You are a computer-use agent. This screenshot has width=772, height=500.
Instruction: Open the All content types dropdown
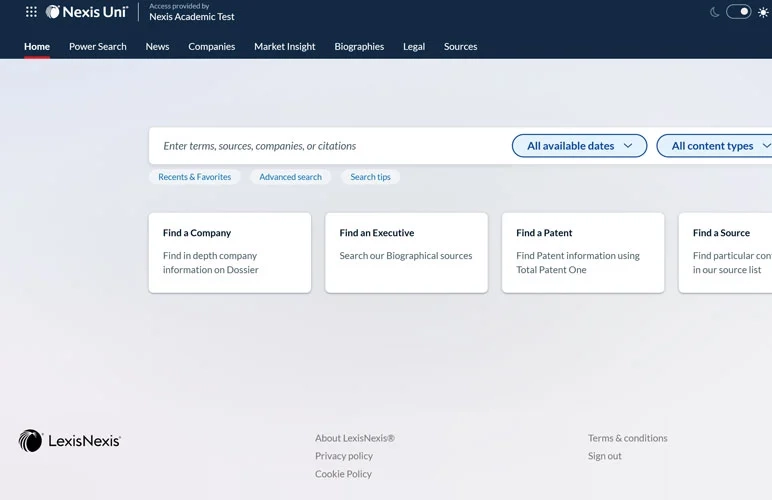(x=714, y=146)
